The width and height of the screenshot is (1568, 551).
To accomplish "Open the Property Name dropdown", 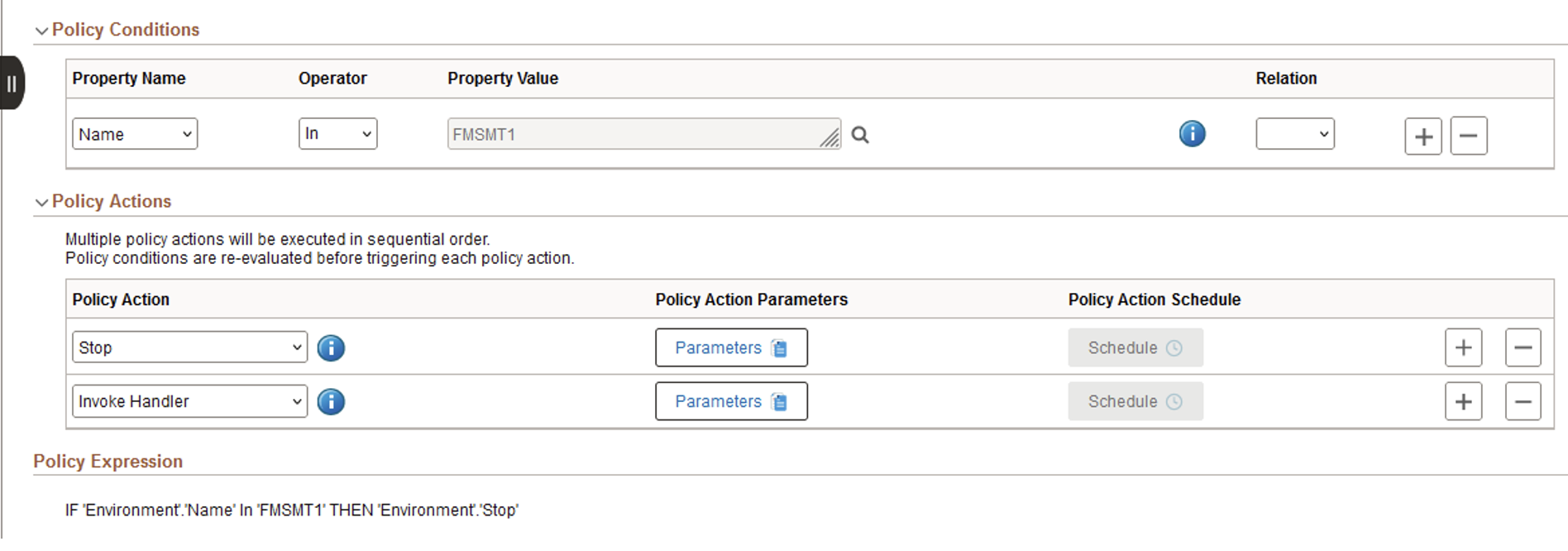I will tap(135, 134).
